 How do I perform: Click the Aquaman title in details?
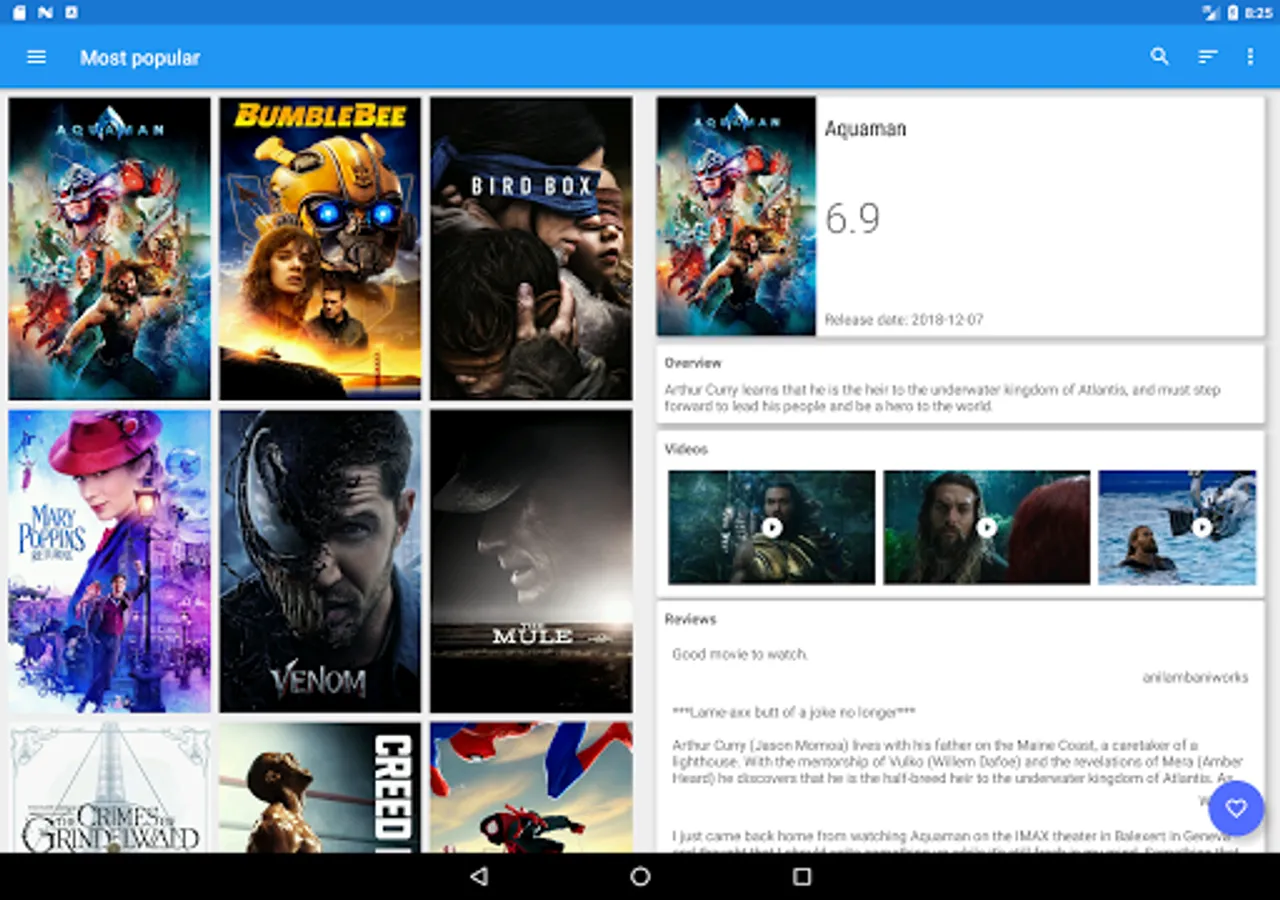click(865, 129)
